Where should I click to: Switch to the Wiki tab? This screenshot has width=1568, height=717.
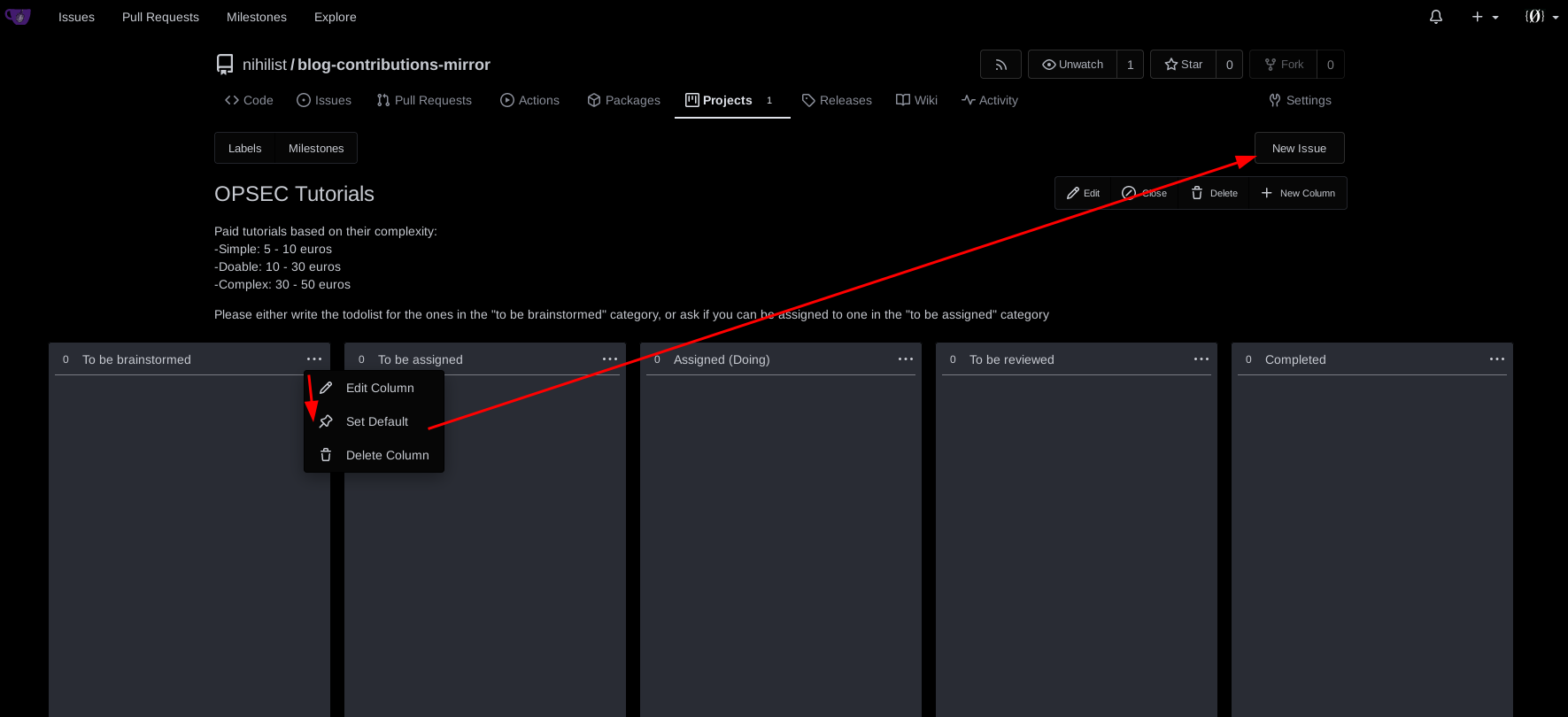pos(916,100)
